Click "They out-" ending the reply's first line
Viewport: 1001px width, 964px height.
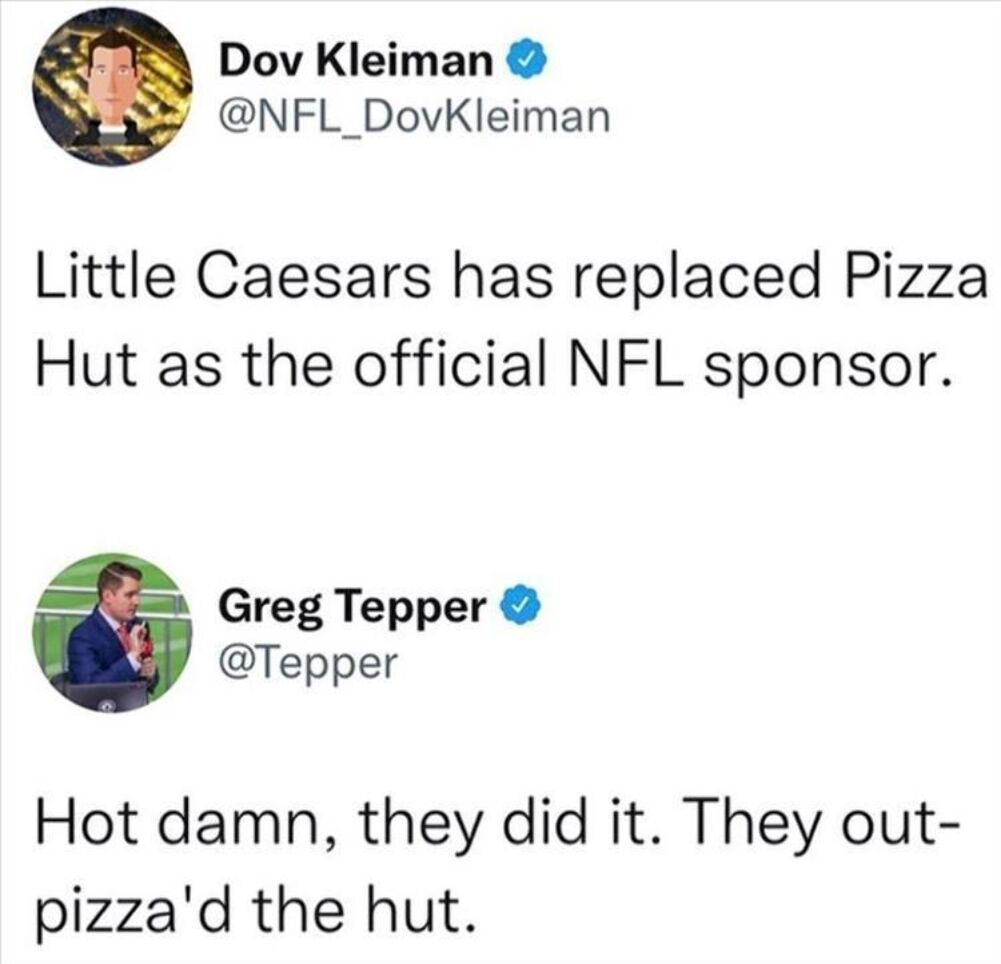pos(838,824)
